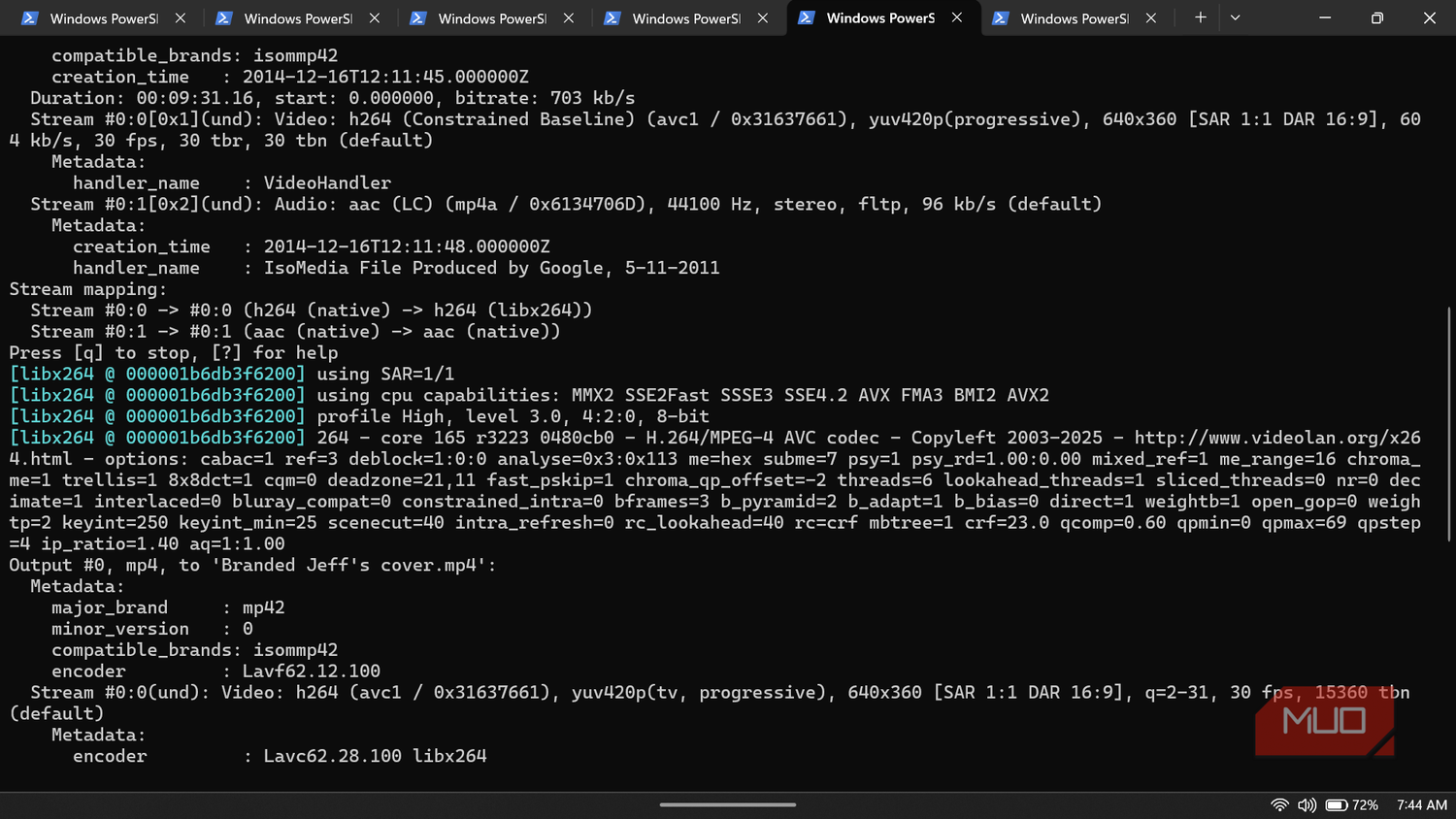Click 'encoder : Lavf62.12.100' text

pyautogui.click(x=215, y=672)
